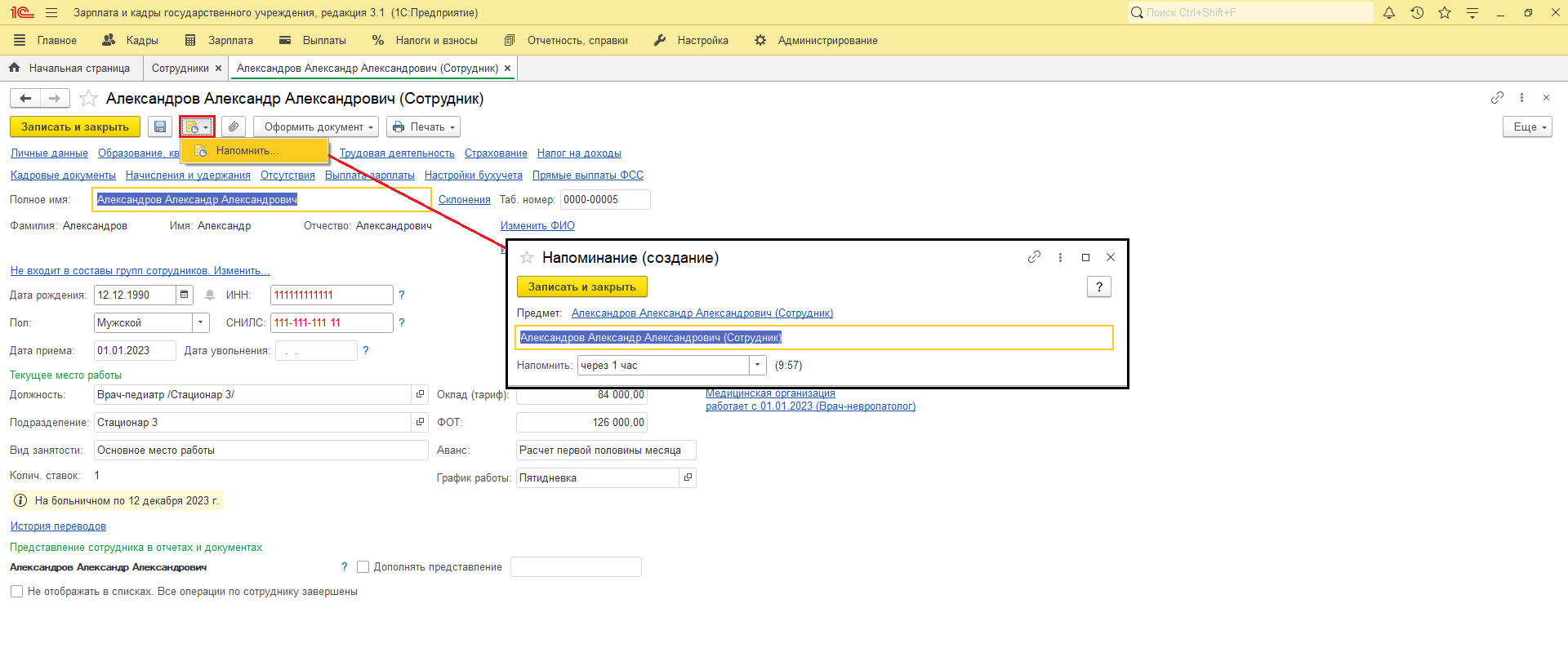This screenshot has width=1568, height=666.
Task: Open the position field selection button
Action: [x=420, y=394]
